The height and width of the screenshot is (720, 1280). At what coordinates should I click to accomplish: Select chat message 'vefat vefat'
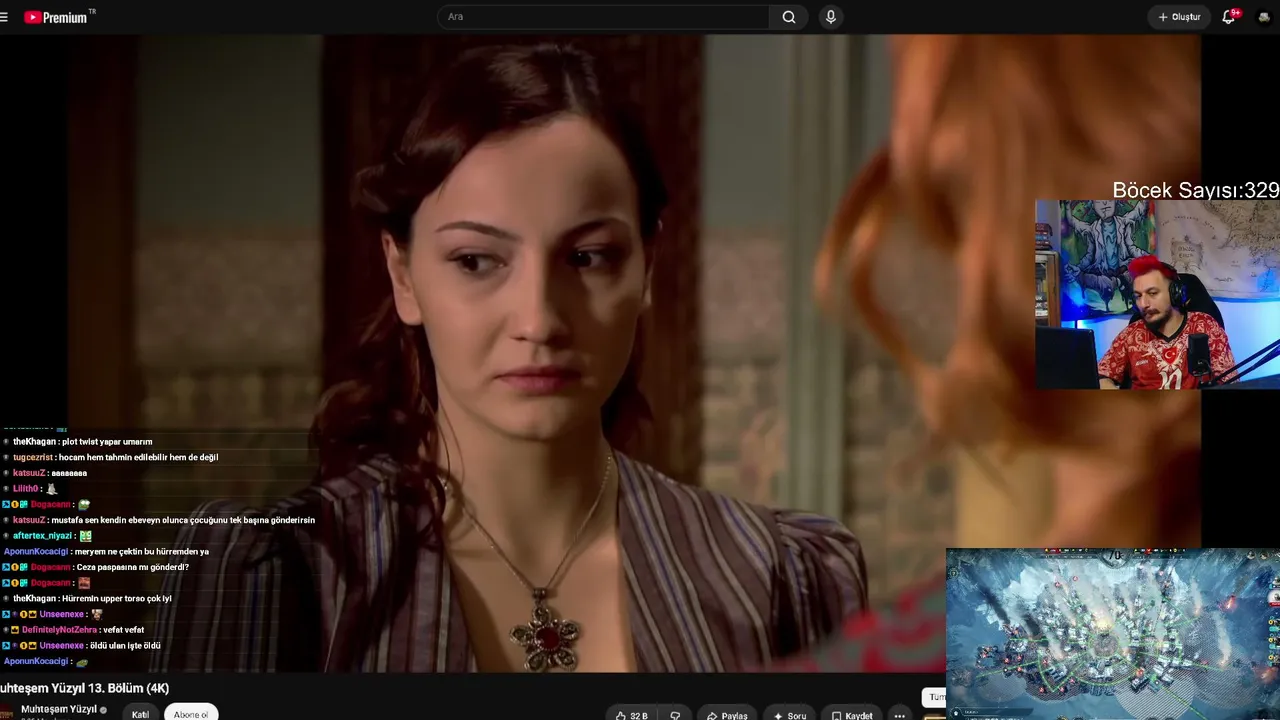click(x=123, y=630)
